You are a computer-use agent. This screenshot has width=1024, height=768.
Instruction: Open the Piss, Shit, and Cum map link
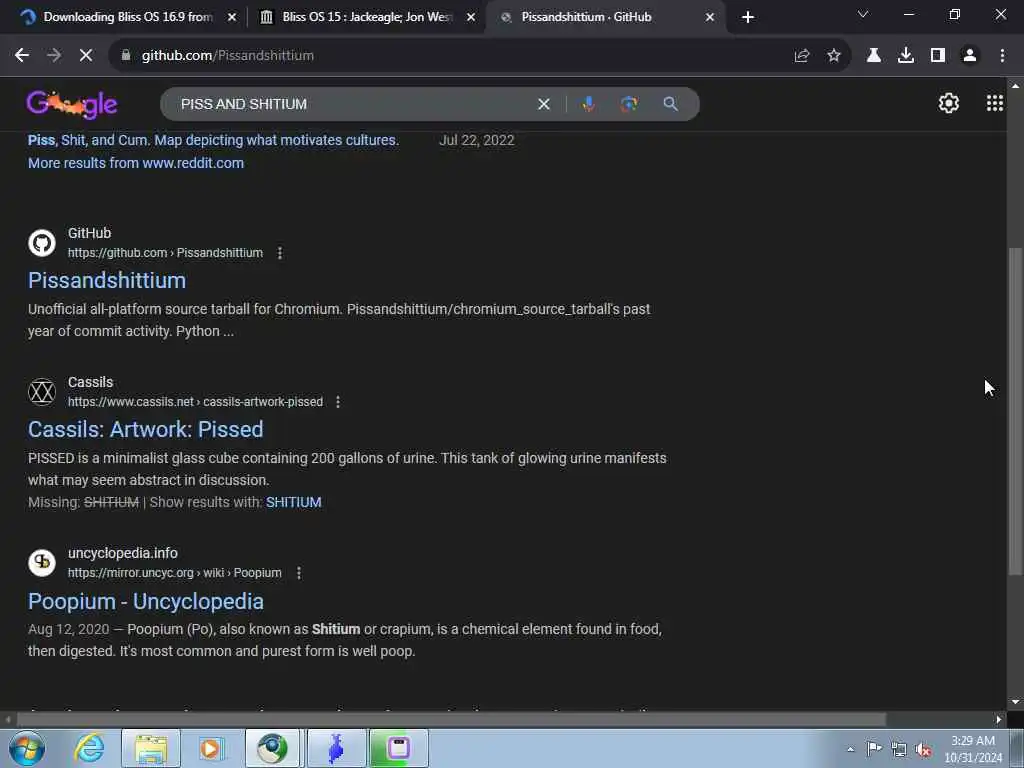tap(214, 140)
